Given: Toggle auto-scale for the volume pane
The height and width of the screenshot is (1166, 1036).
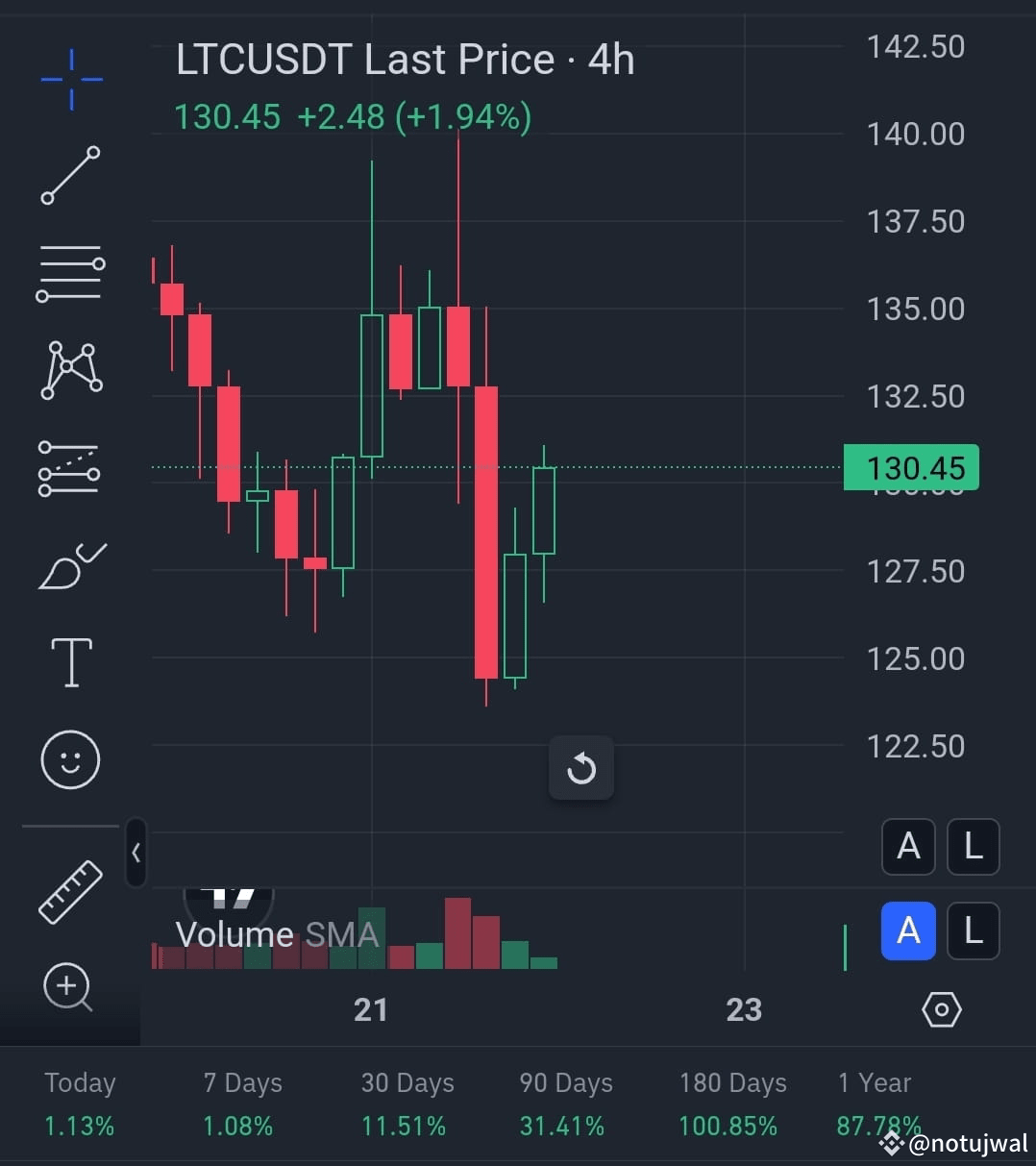Looking at the screenshot, I should coord(908,930).
